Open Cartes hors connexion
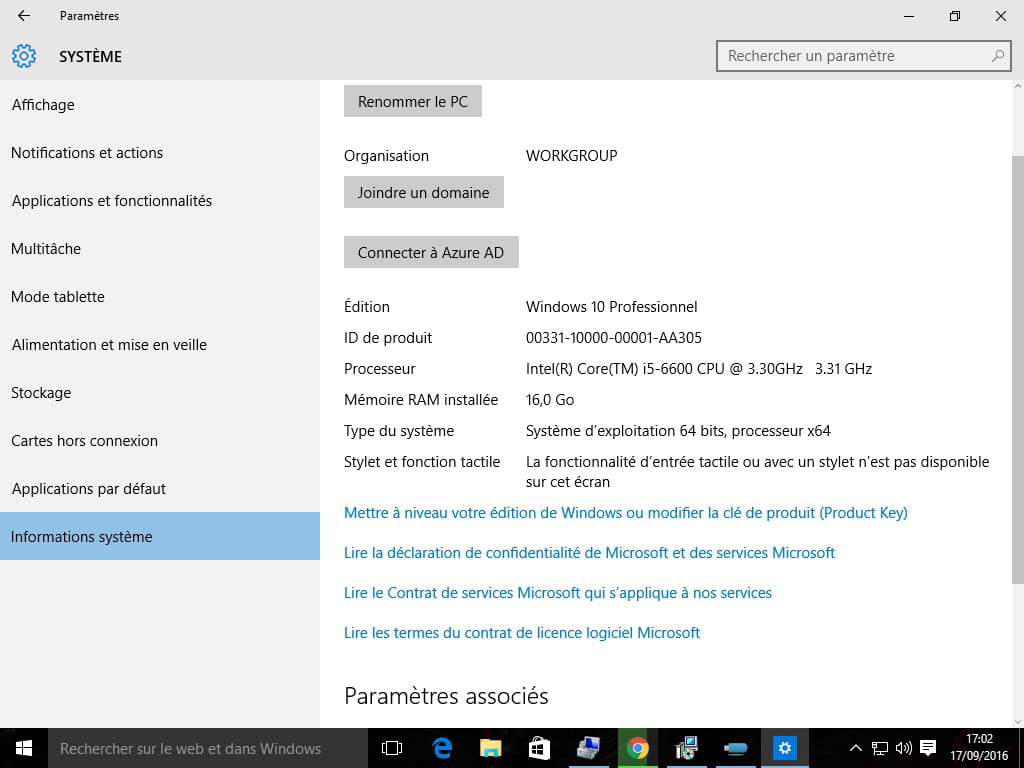The width and height of the screenshot is (1024, 768). (x=160, y=441)
